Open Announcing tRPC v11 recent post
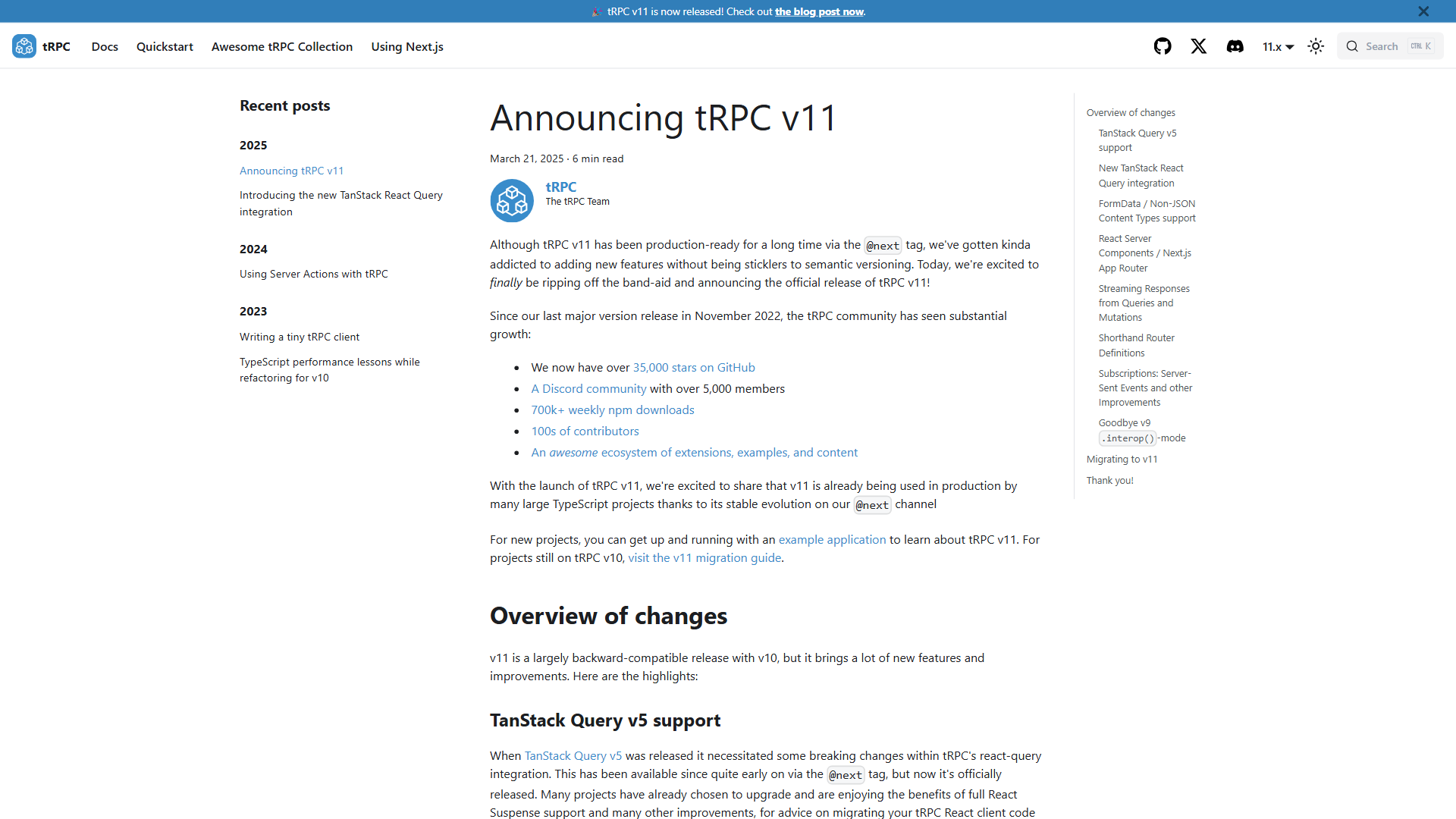The width and height of the screenshot is (1456, 819). coord(292,171)
